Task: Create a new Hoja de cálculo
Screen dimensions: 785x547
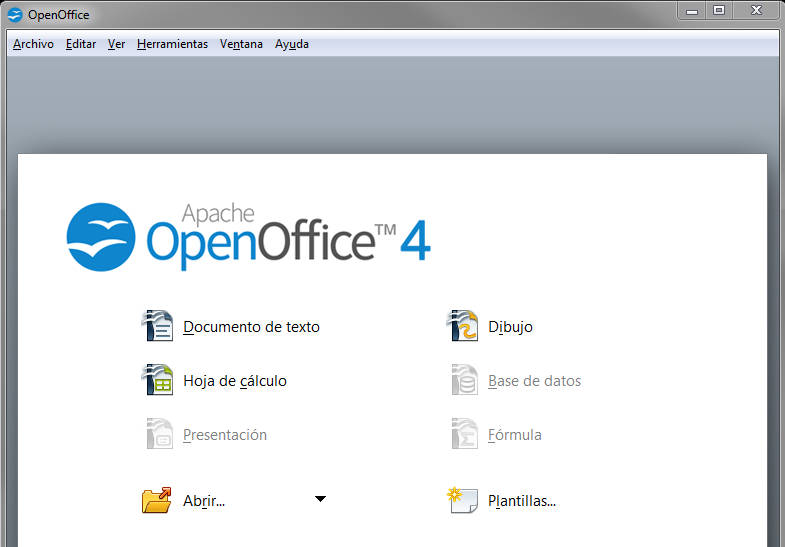Action: (x=235, y=381)
